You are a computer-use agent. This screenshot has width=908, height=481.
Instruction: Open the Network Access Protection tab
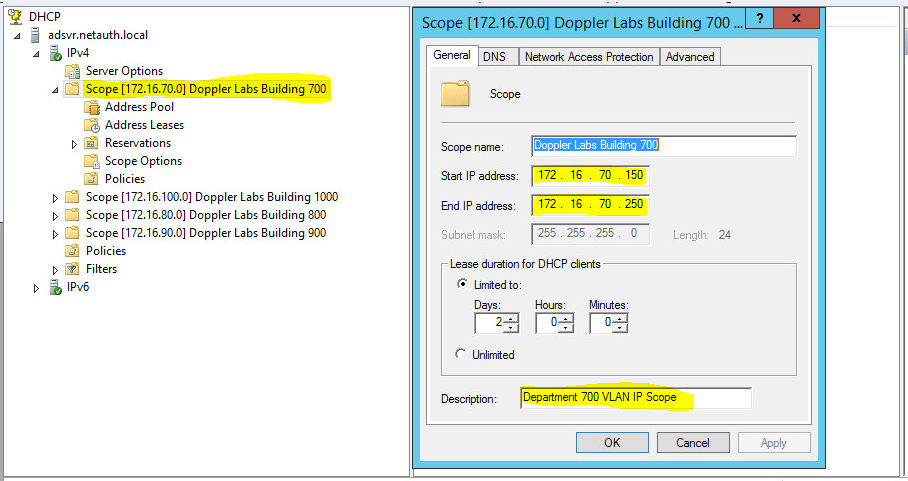coord(589,57)
